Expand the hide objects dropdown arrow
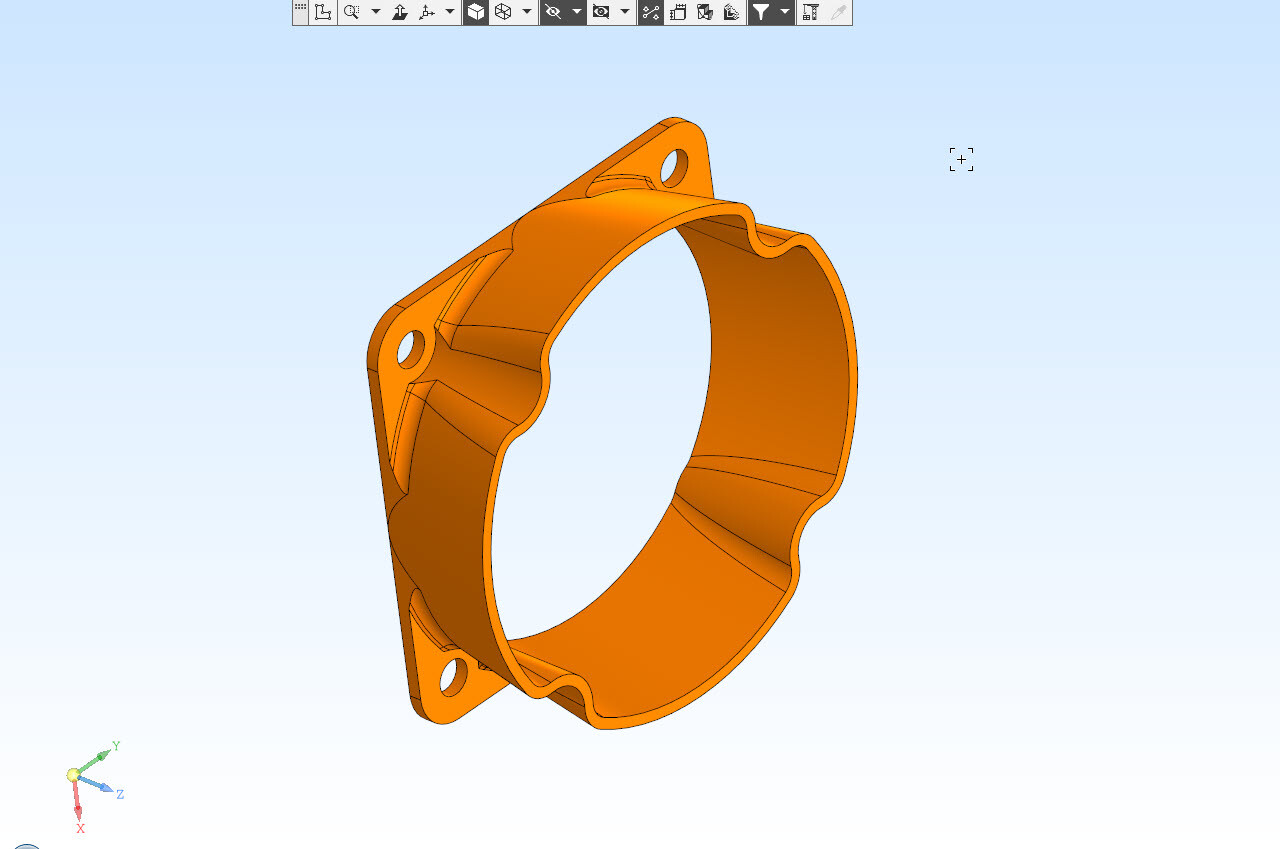 [577, 12]
